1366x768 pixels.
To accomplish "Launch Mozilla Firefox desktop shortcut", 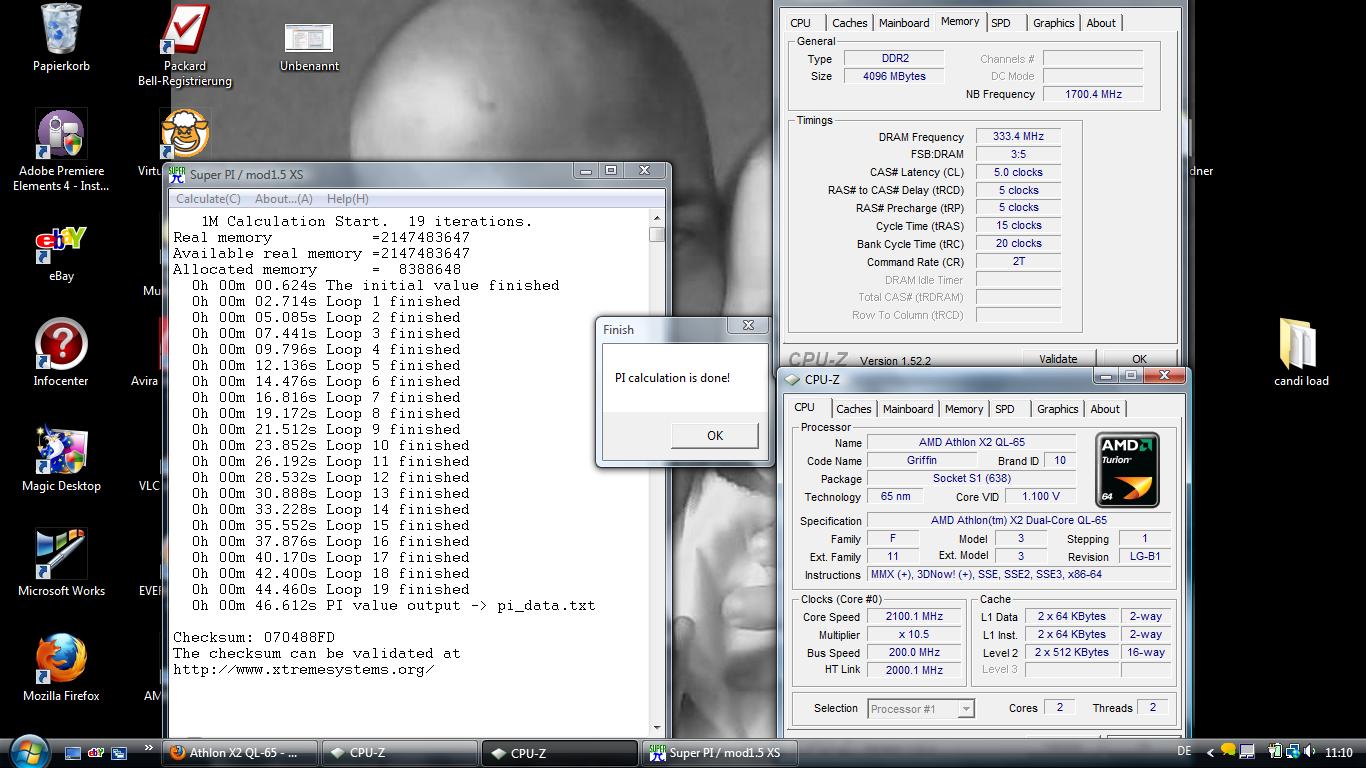I will pos(61,668).
